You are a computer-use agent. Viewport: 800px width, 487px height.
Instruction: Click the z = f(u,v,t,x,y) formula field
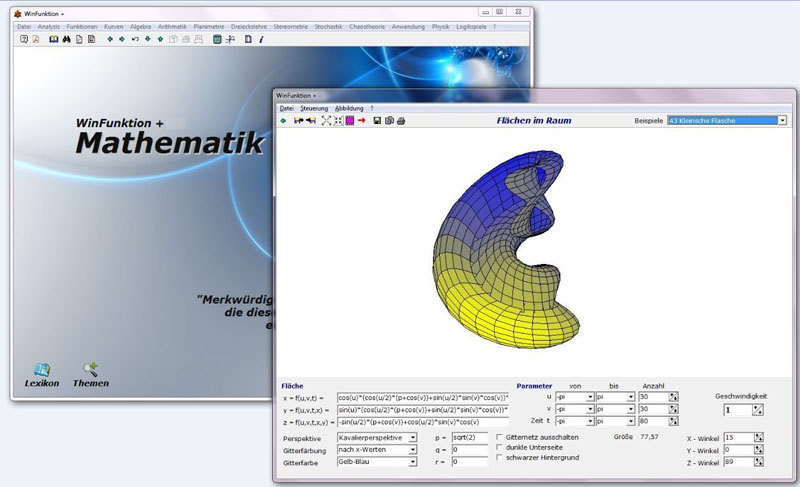click(422, 422)
